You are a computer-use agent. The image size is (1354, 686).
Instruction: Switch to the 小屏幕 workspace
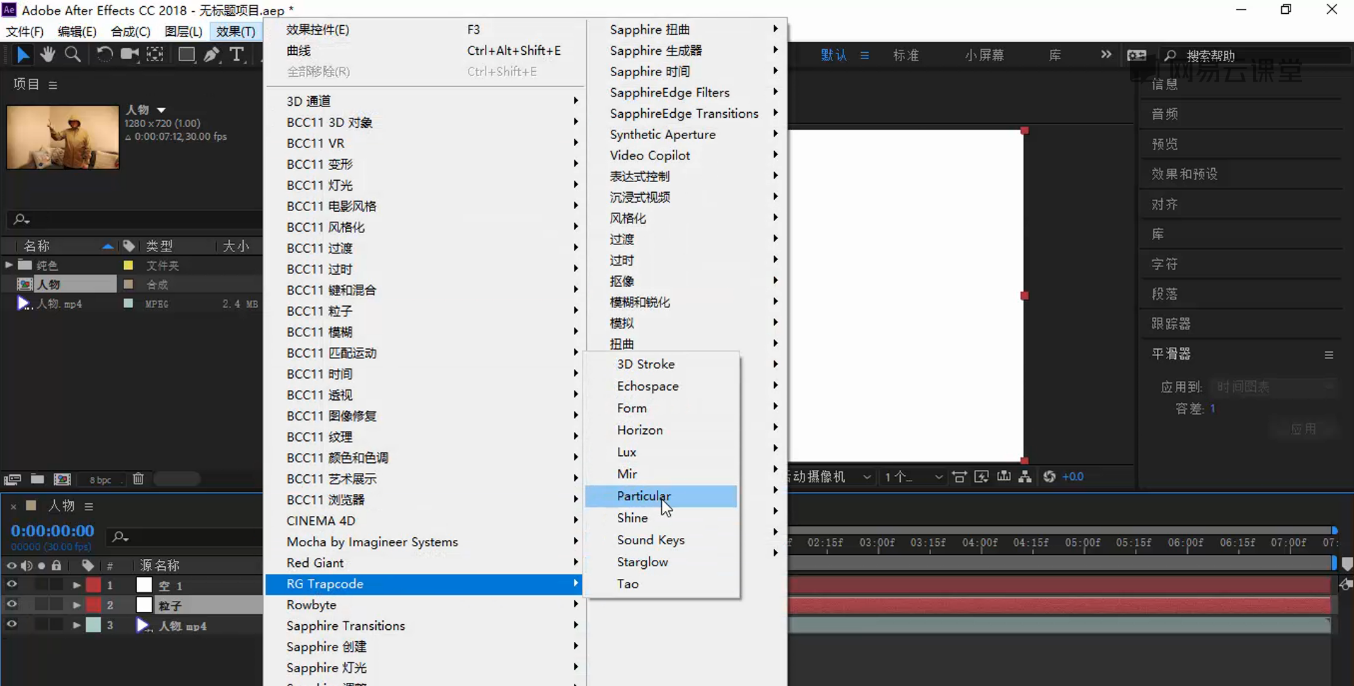pos(984,55)
